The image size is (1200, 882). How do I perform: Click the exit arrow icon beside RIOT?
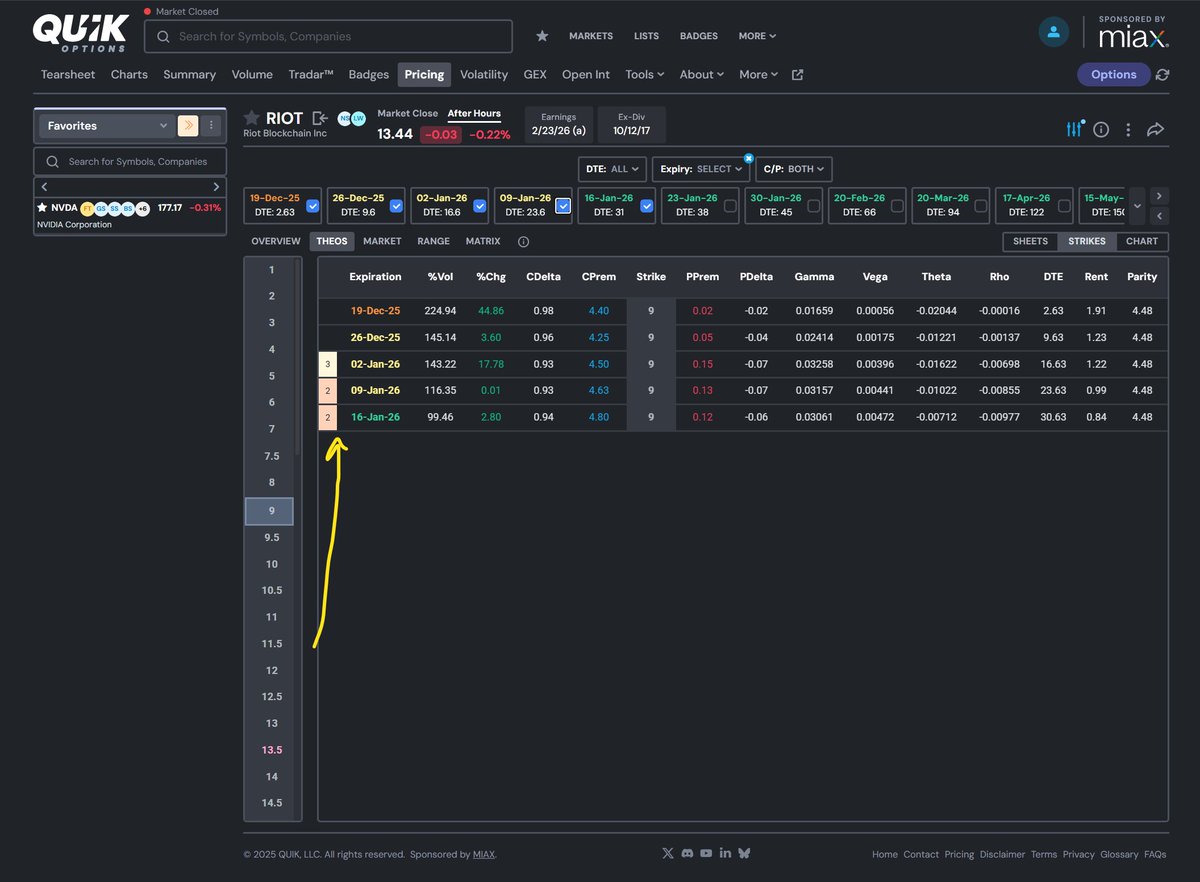pos(320,118)
